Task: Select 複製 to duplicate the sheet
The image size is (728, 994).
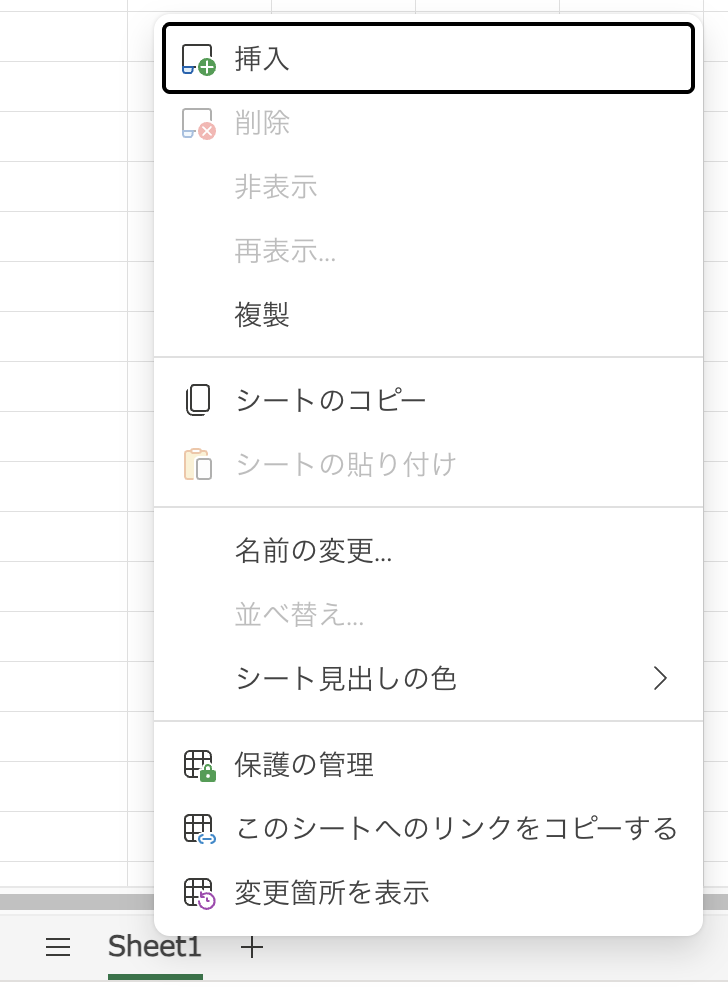Action: 262,315
